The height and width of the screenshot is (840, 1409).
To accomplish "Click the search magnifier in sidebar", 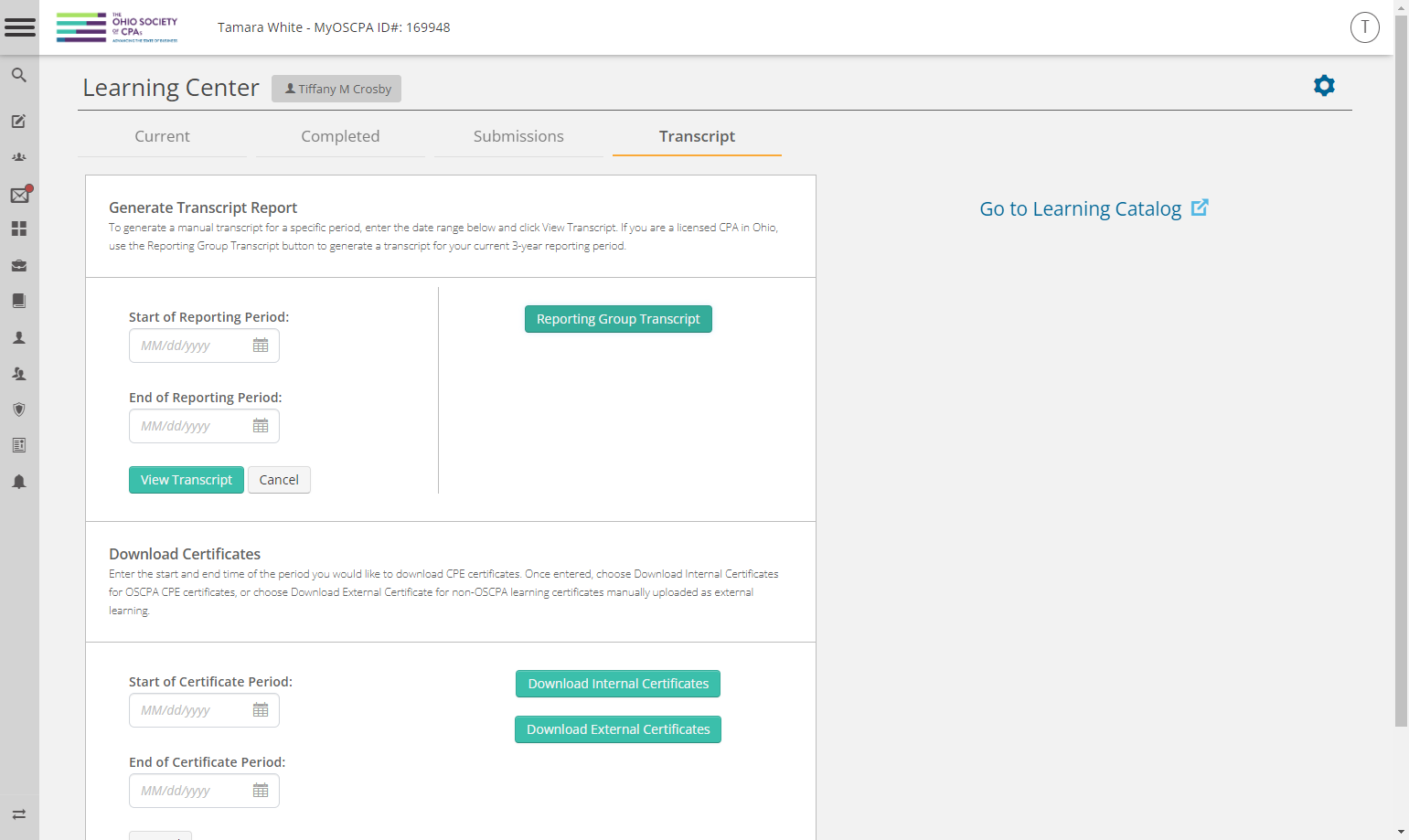I will (x=18, y=75).
